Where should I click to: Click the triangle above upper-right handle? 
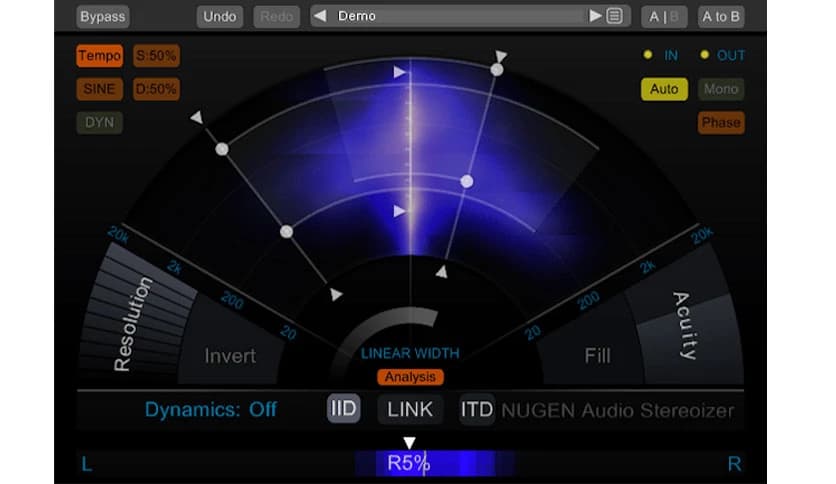(x=501, y=55)
